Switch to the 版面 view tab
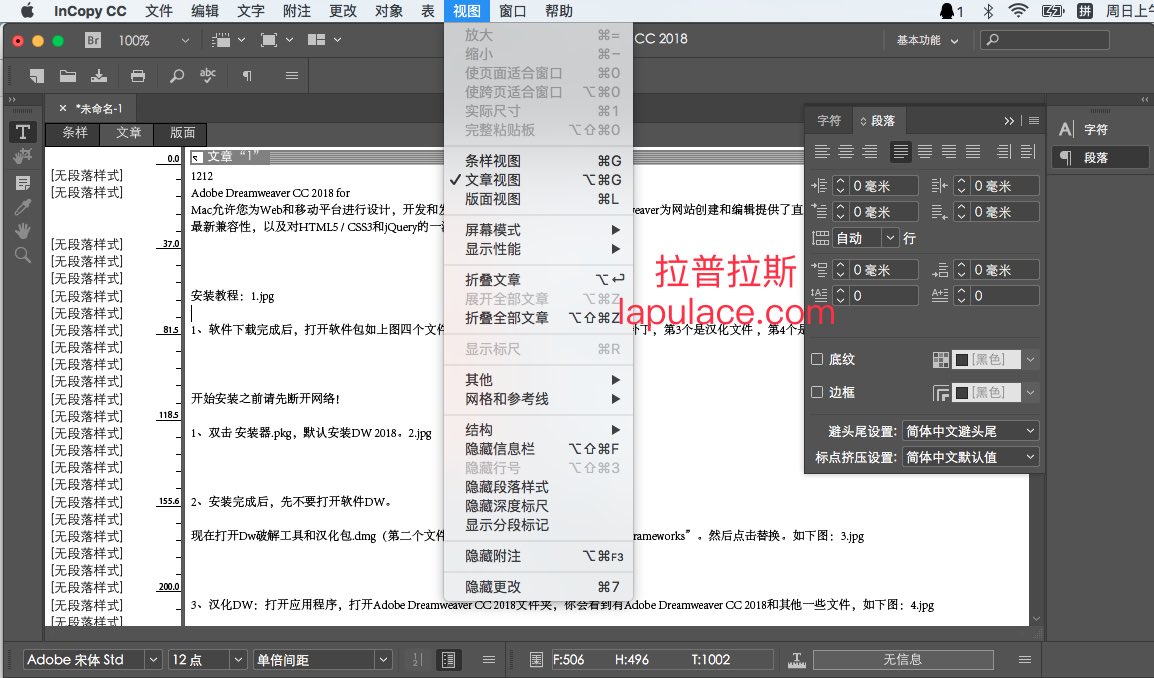The height and width of the screenshot is (678, 1154). tap(183, 133)
